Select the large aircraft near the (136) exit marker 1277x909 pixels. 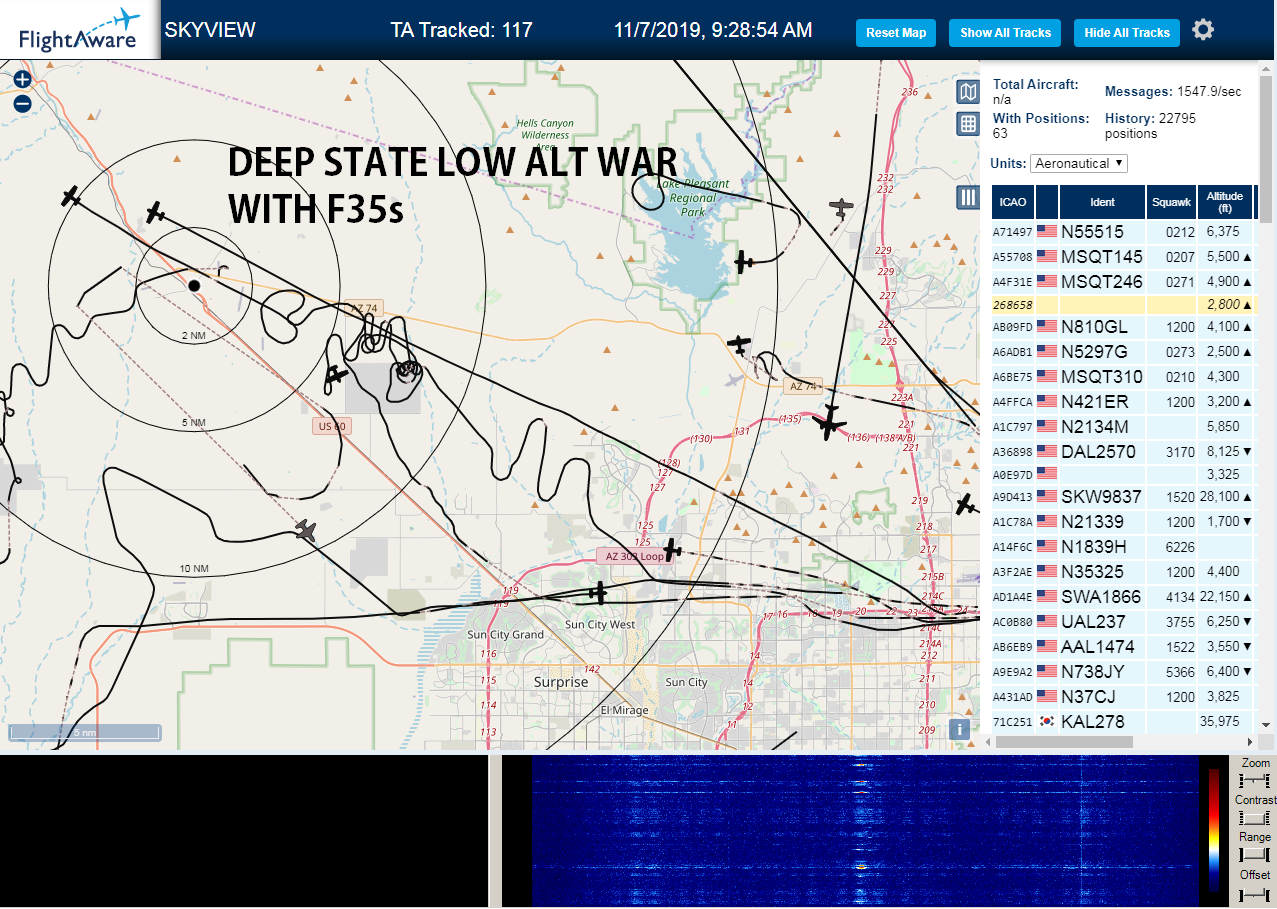point(829,422)
